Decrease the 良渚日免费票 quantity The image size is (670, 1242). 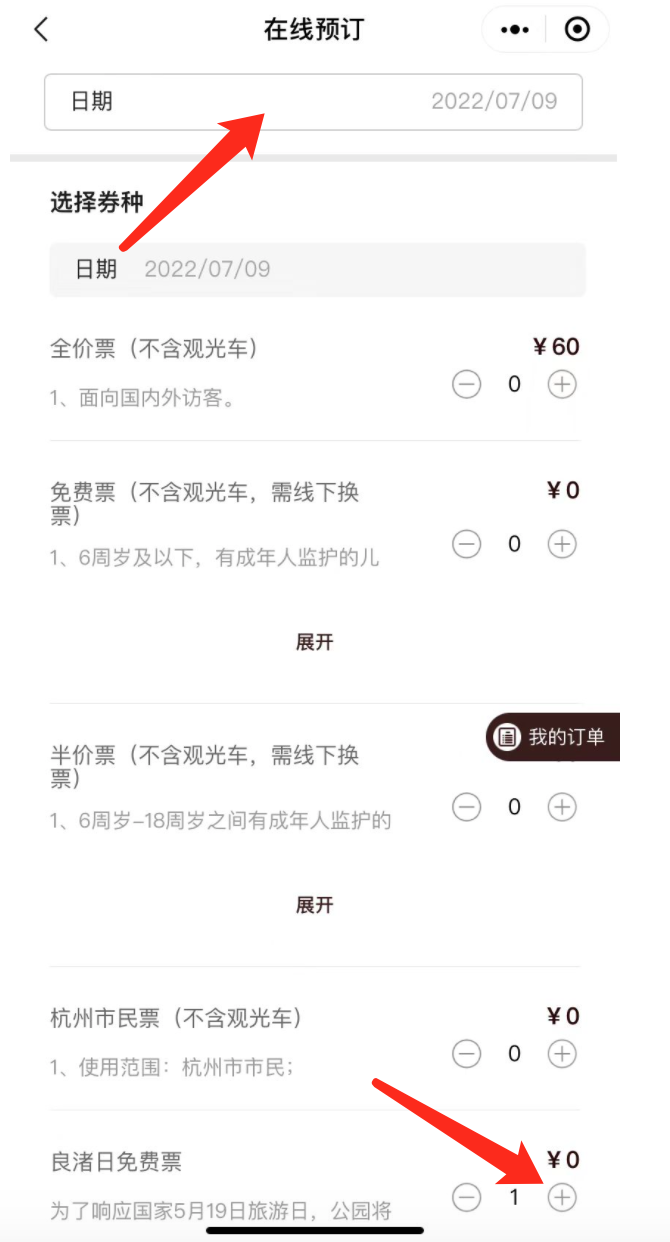point(467,1196)
